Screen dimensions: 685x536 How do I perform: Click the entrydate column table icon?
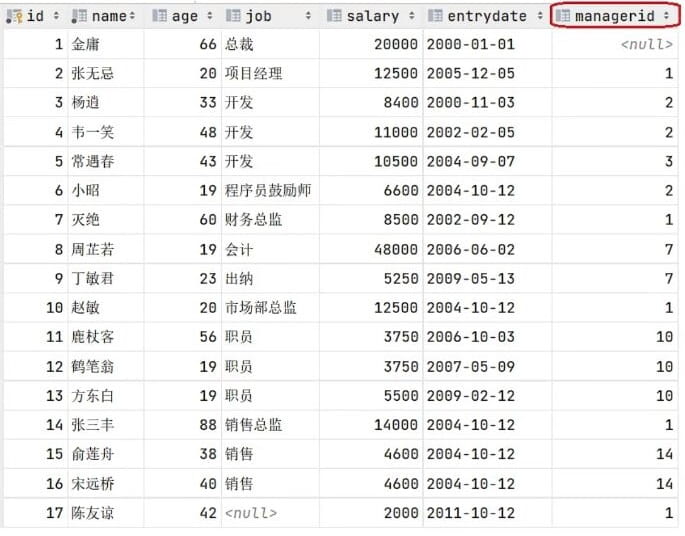(435, 16)
